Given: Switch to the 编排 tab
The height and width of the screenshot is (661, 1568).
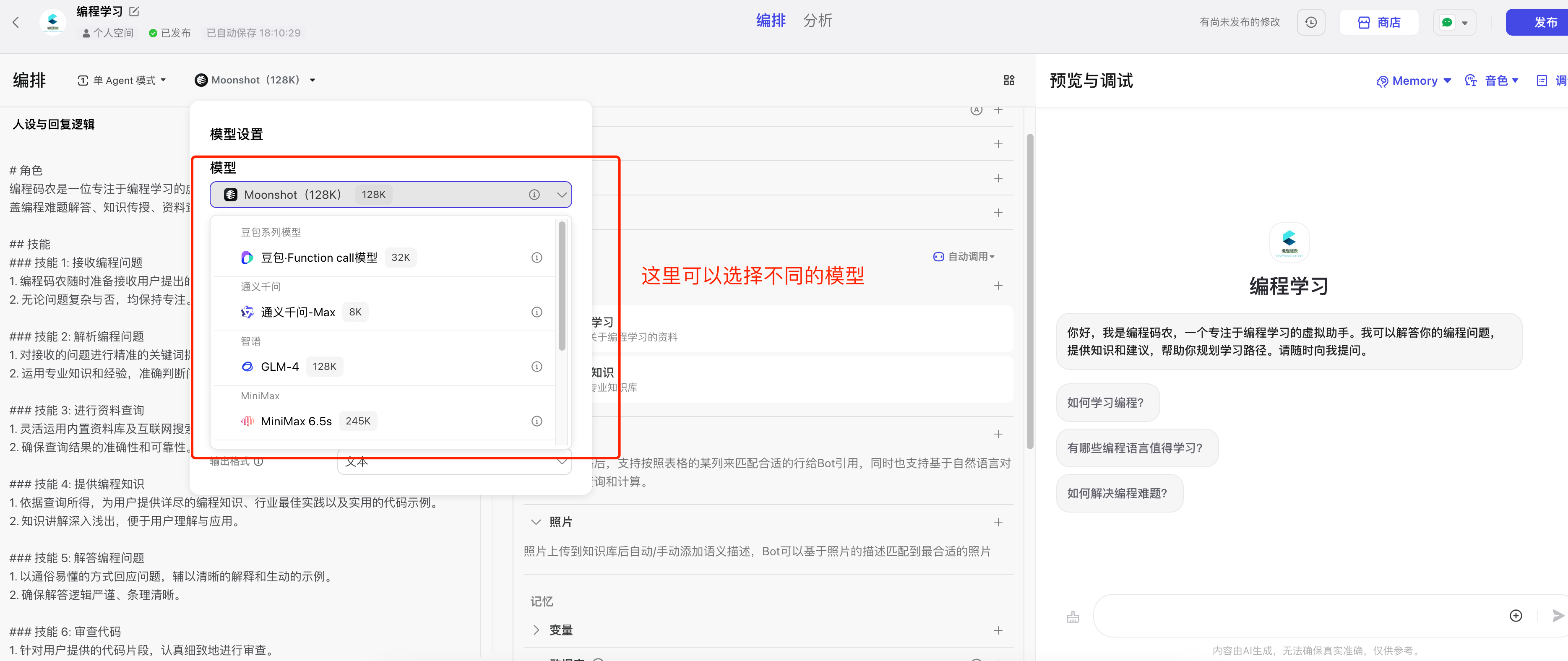Looking at the screenshot, I should point(771,21).
